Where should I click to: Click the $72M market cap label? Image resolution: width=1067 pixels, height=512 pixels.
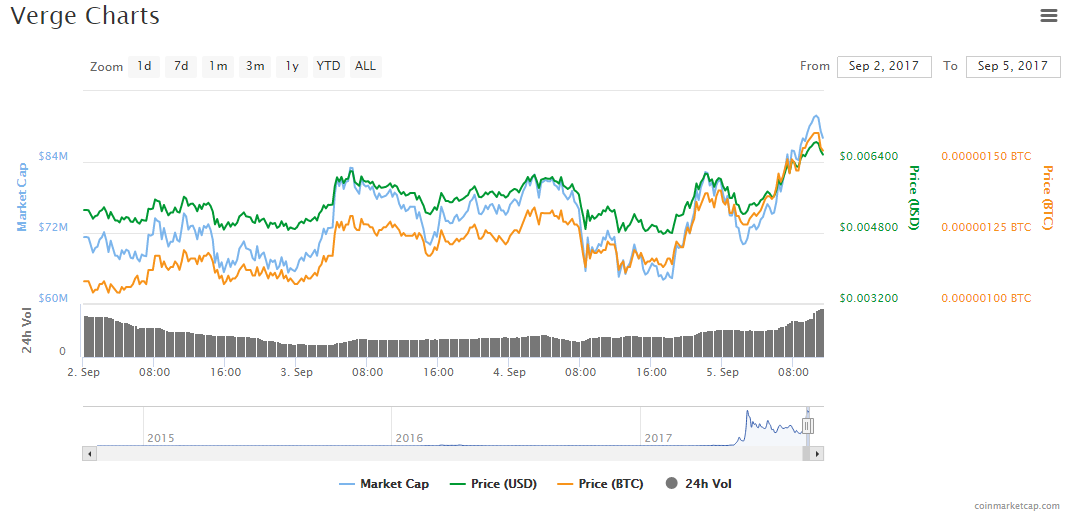pyautogui.click(x=53, y=227)
